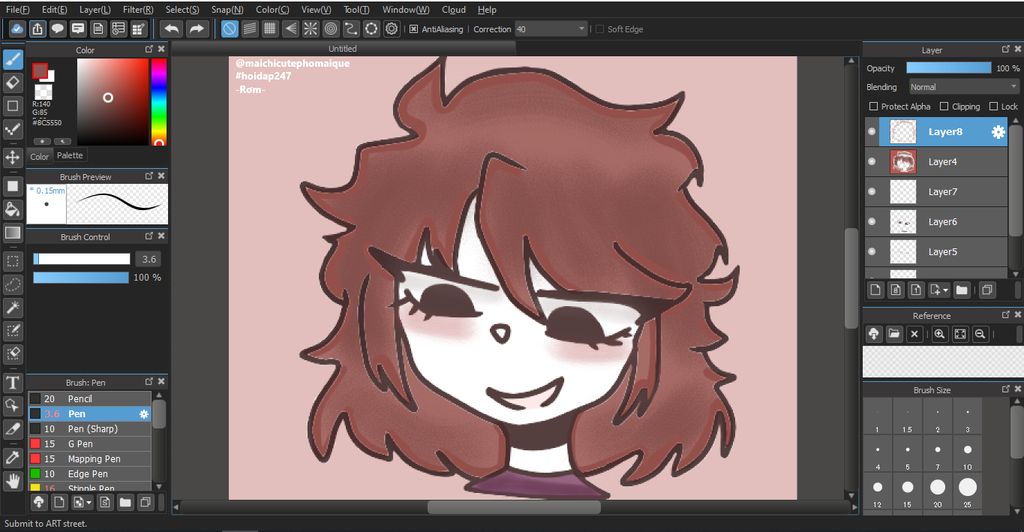Enable the layer Lock checkbox
The width and height of the screenshot is (1024, 532).
[x=993, y=106]
